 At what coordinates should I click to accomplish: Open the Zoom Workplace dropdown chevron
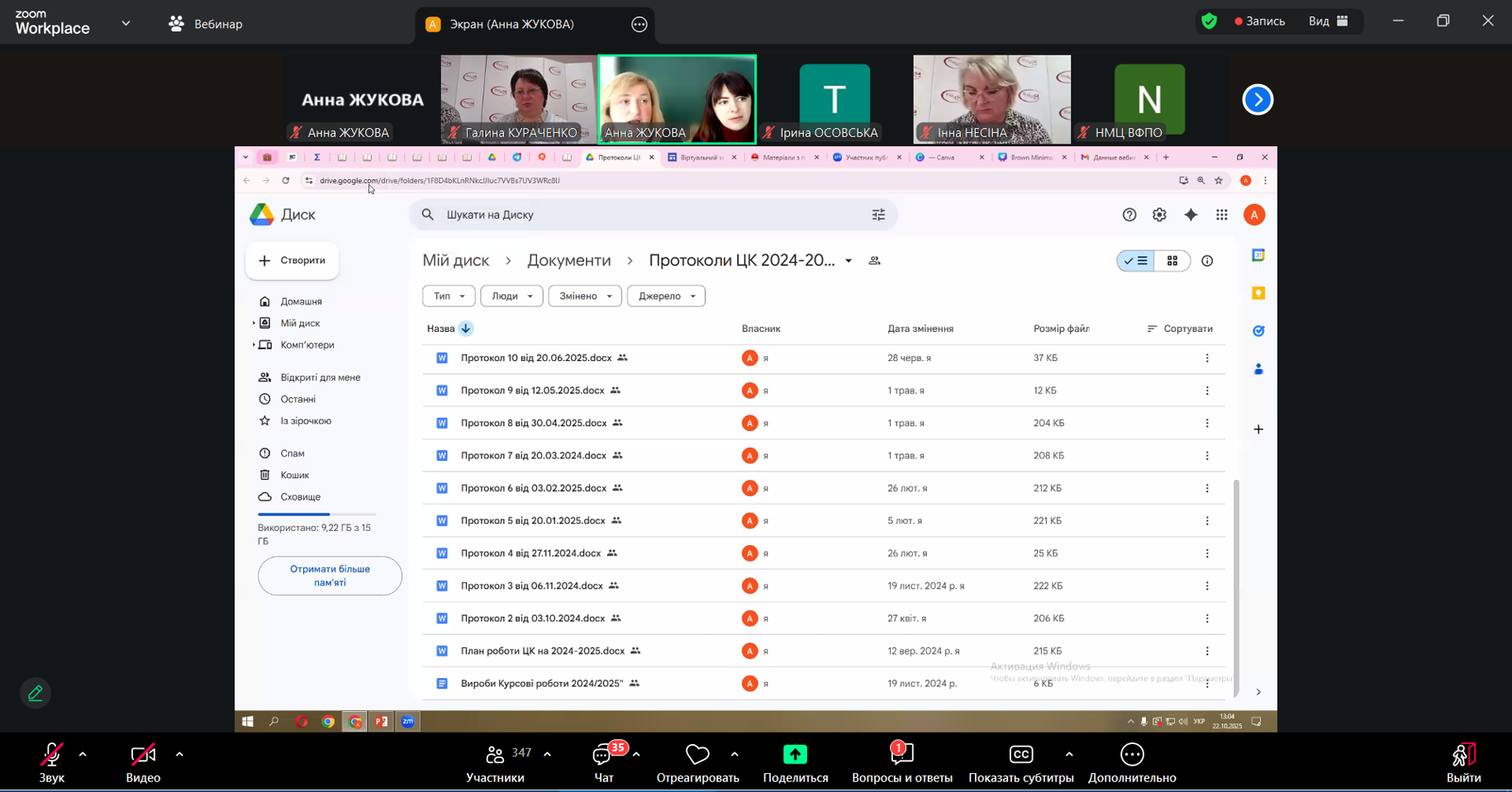pyautogui.click(x=126, y=23)
